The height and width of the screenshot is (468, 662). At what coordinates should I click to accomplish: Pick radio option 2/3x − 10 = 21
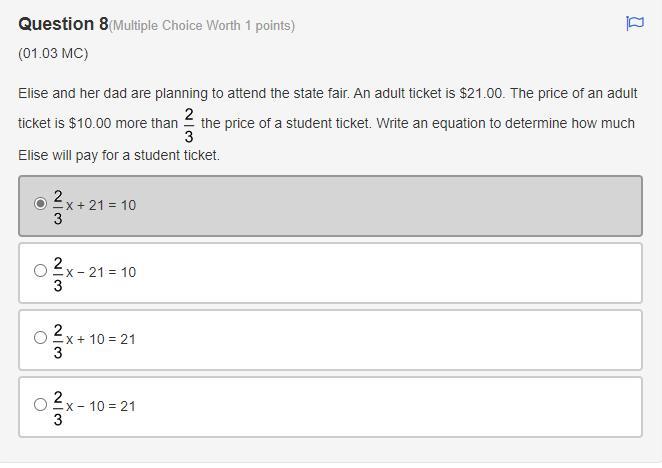tap(40, 404)
